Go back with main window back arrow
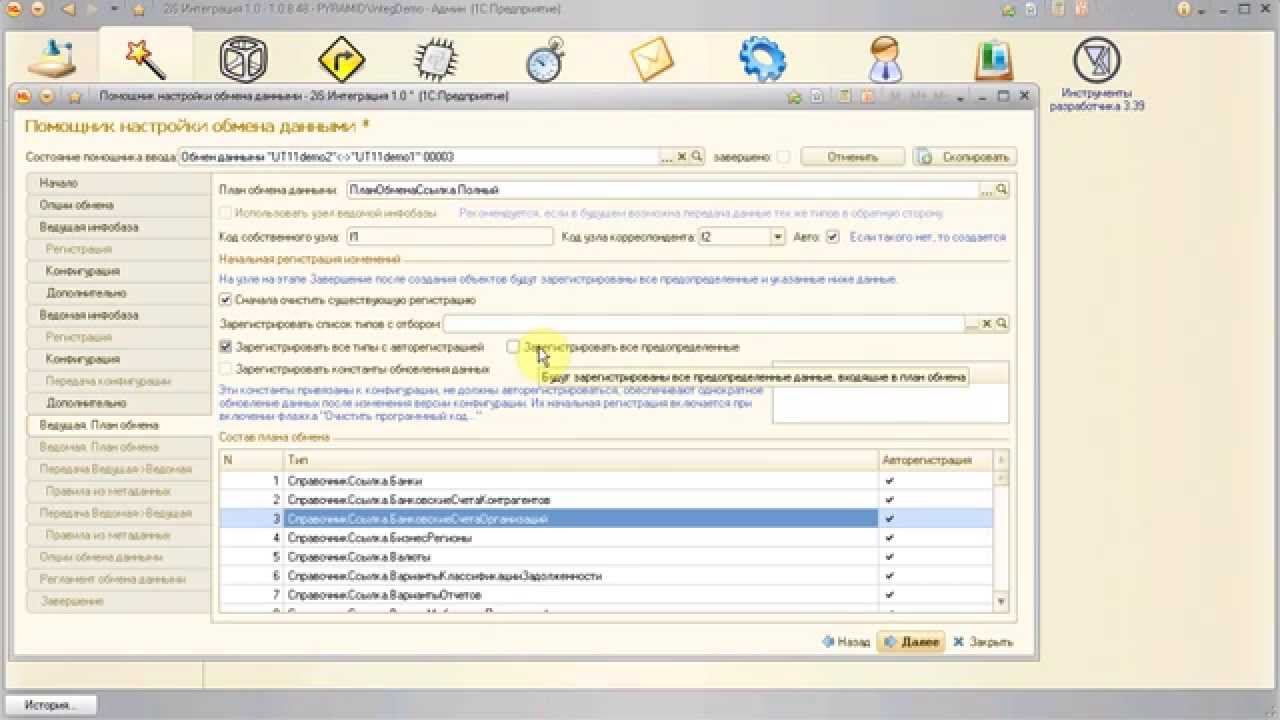This screenshot has height=720, width=1280. click(x=70, y=10)
